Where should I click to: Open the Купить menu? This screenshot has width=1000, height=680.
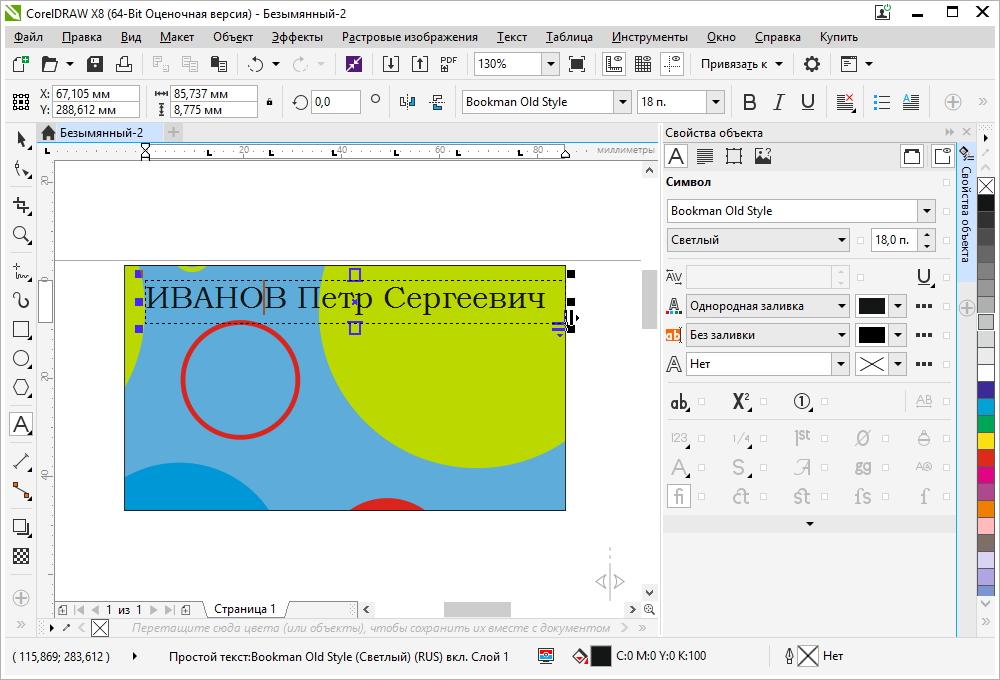[x=839, y=37]
